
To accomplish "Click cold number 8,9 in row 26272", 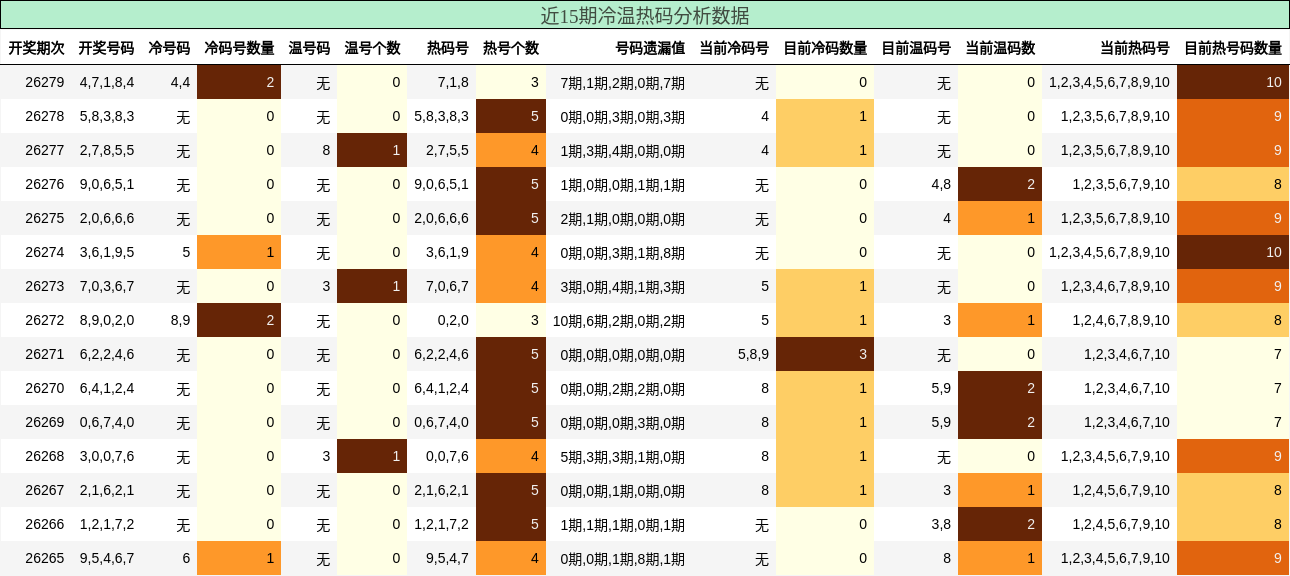I will pyautogui.click(x=180, y=320).
